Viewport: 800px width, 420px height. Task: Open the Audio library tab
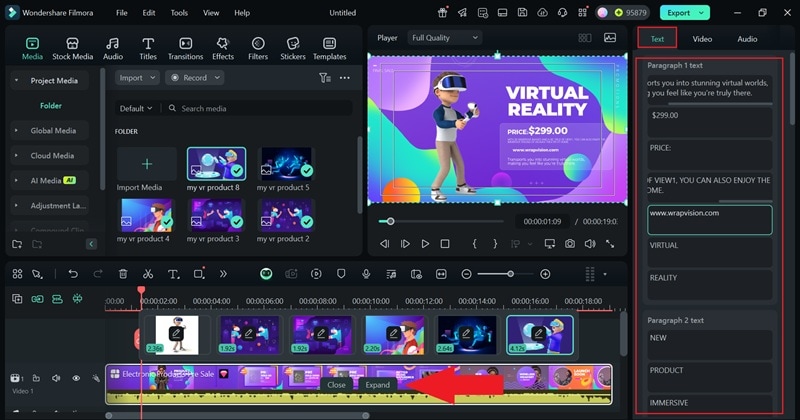click(x=113, y=49)
